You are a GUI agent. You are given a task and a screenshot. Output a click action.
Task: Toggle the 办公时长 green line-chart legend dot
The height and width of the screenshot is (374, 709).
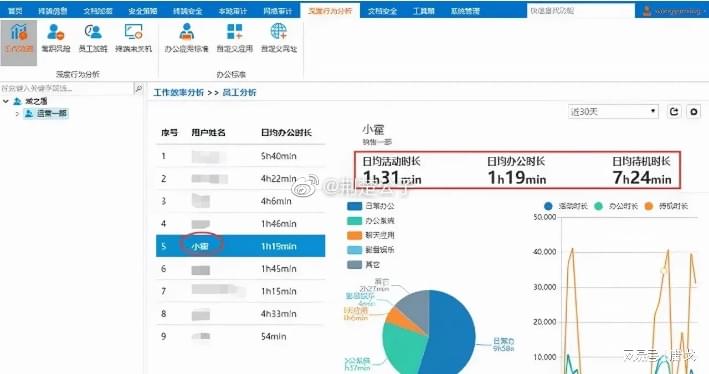[x=599, y=206]
